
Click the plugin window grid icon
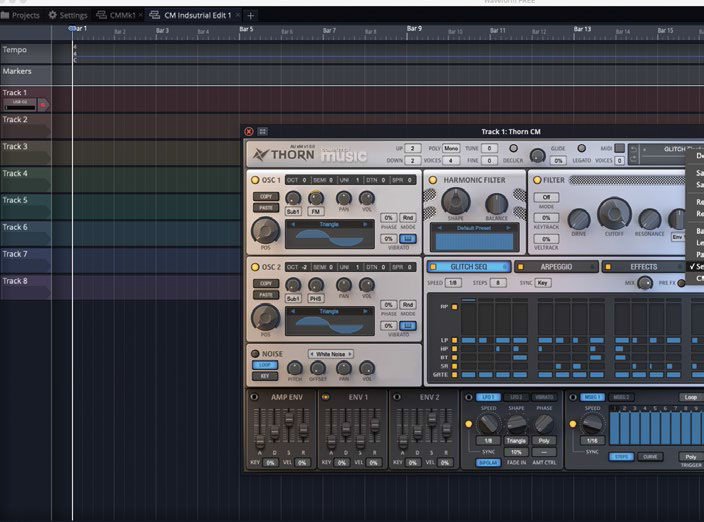[263, 132]
